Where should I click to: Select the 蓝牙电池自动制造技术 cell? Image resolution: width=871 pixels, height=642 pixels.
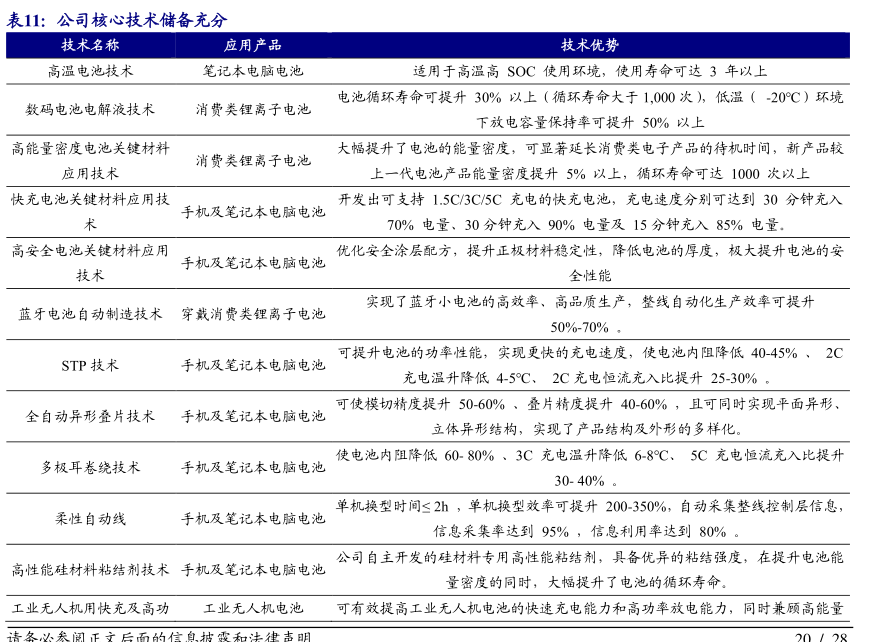click(90, 313)
